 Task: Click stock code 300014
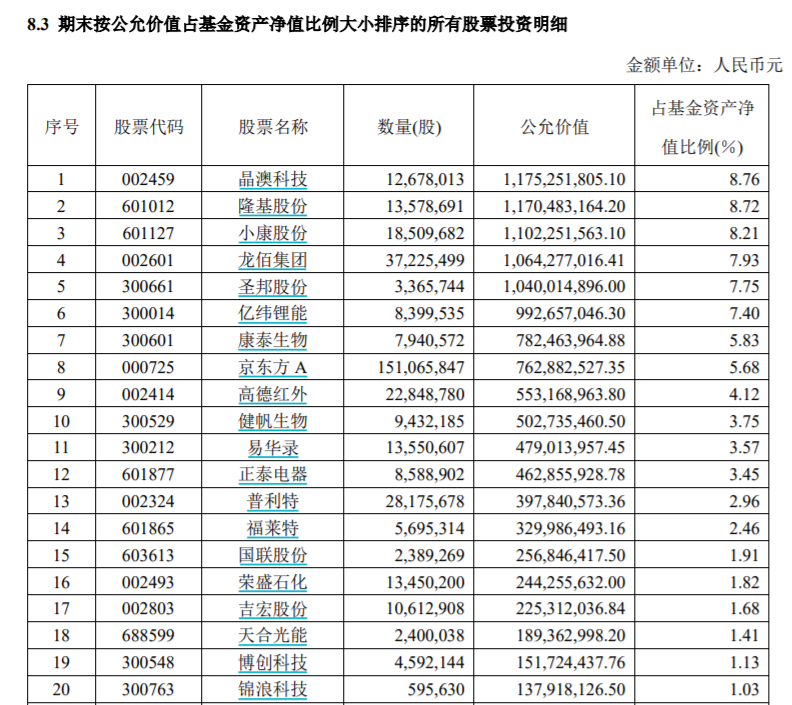click(148, 314)
